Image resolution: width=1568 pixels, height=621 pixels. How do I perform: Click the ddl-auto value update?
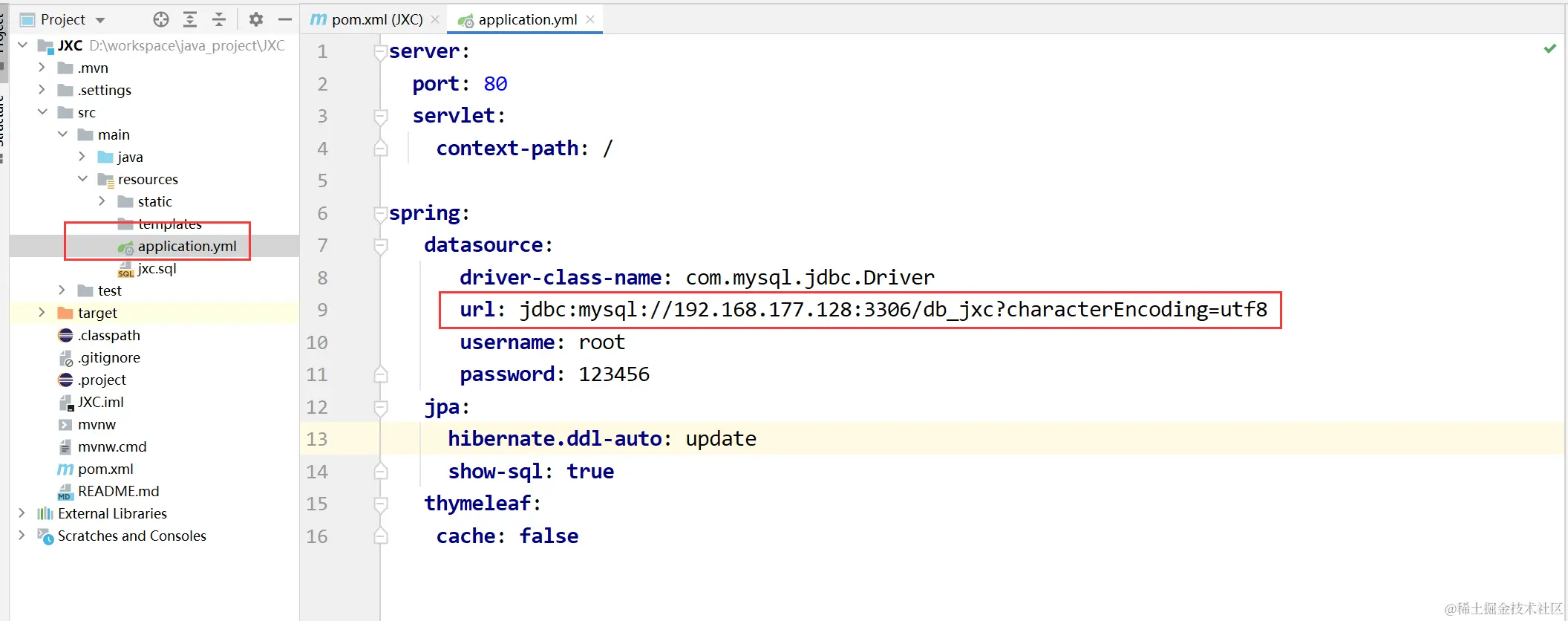tap(721, 439)
